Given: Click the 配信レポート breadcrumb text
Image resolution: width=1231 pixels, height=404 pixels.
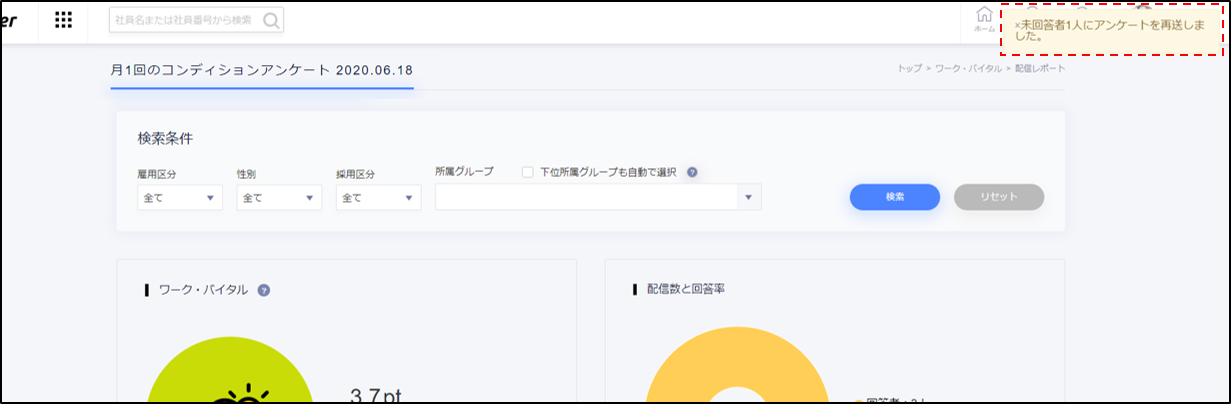Looking at the screenshot, I should pyautogui.click(x=1040, y=68).
